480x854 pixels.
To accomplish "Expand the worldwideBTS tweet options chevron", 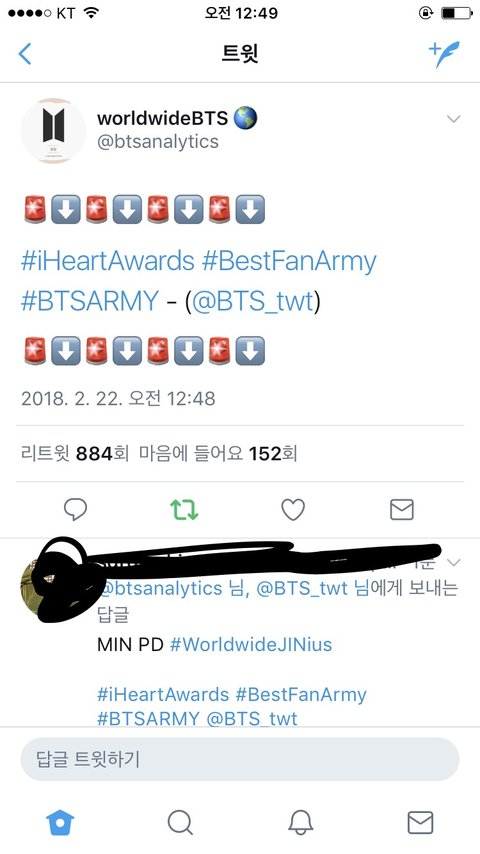I will coord(453,119).
